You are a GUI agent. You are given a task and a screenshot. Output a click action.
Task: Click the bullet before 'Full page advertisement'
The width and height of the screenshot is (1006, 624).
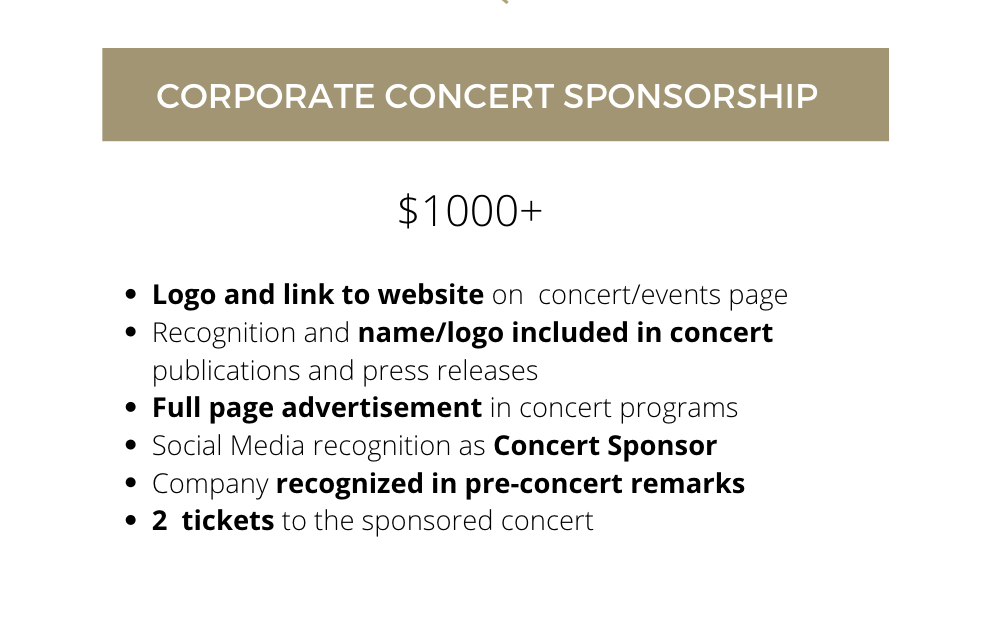click(x=131, y=407)
